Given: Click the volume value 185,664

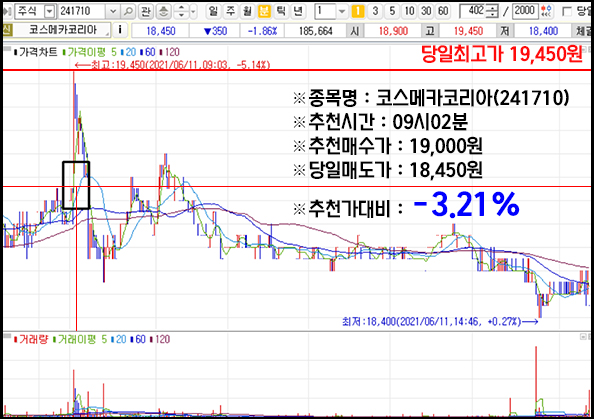Looking at the screenshot, I should (x=316, y=31).
